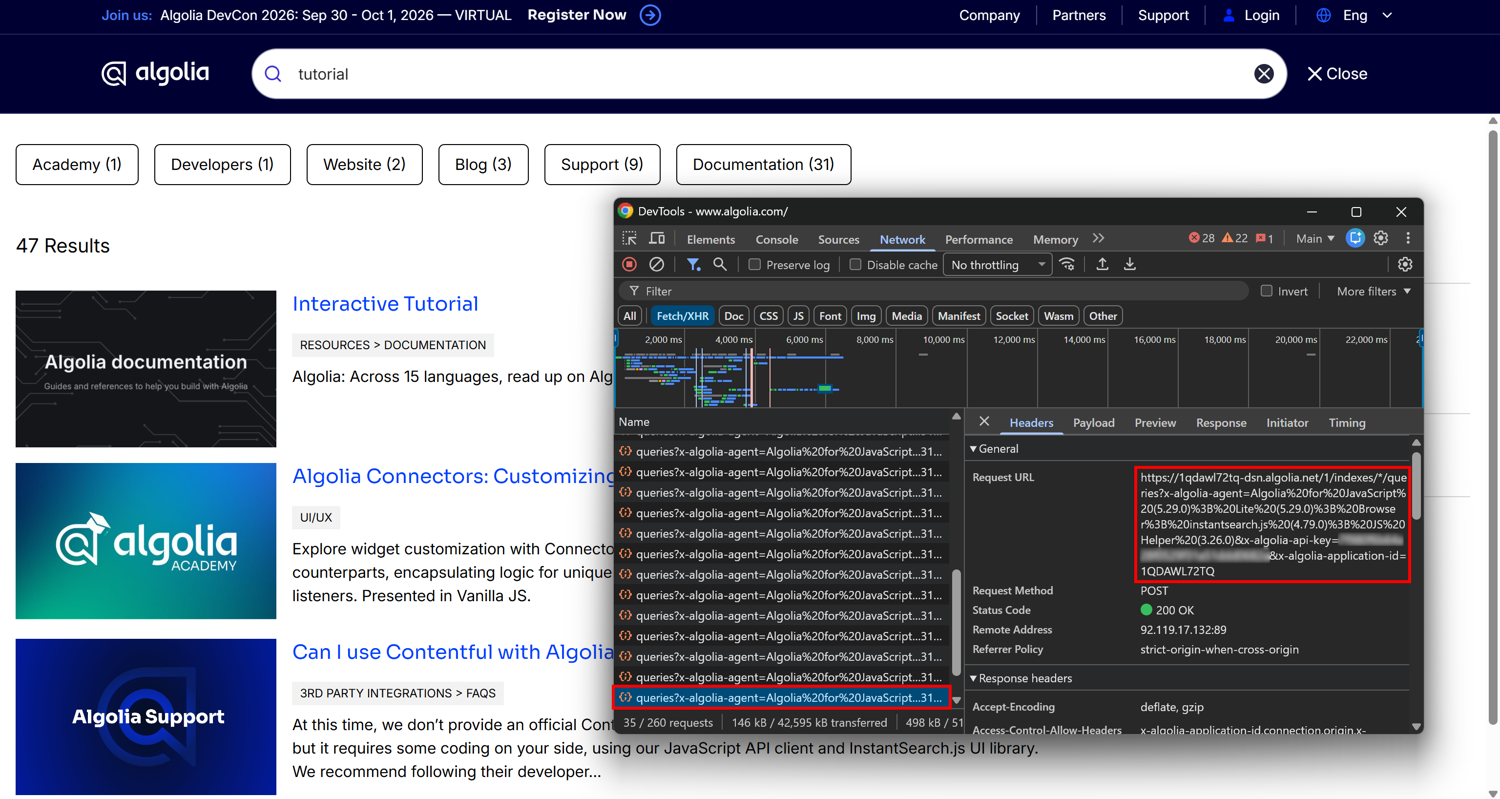Open DevTools settings gear in top bar
Screen dimensions: 1500x799
tap(1381, 238)
